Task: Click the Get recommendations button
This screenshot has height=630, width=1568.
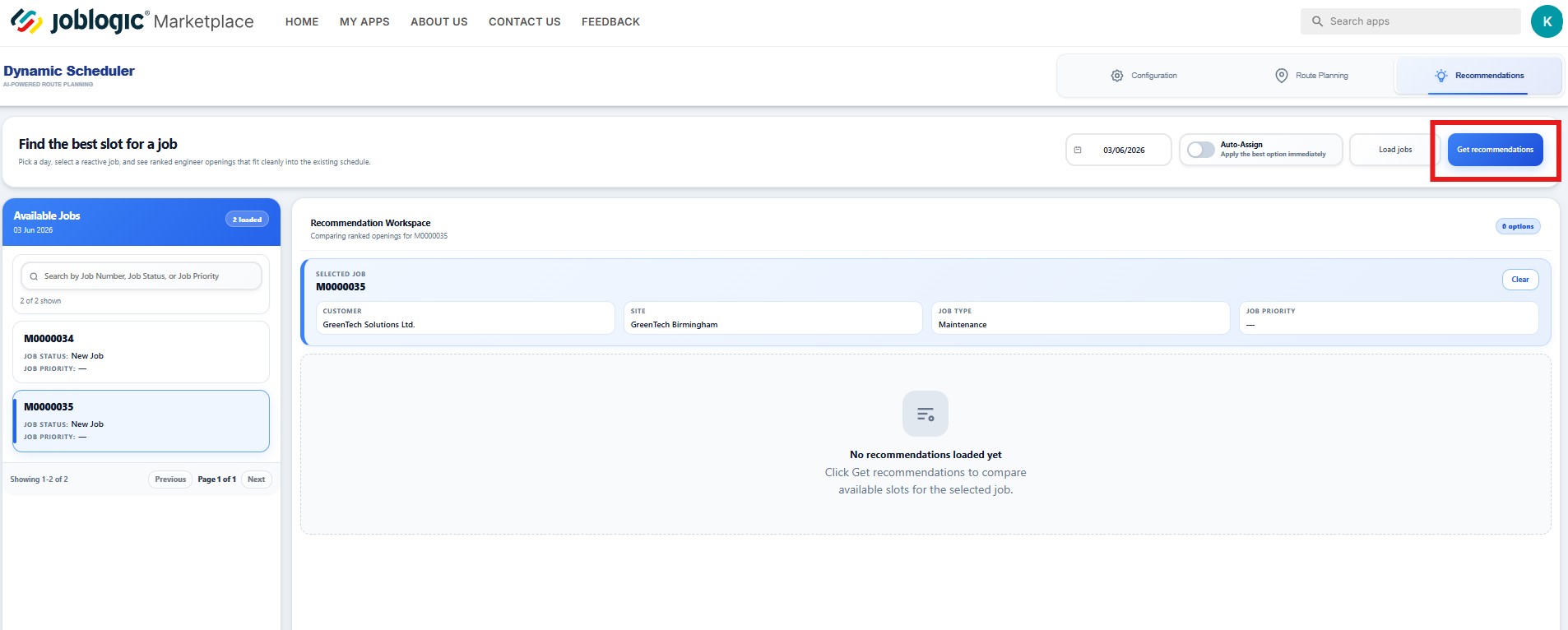Action: [x=1496, y=150]
